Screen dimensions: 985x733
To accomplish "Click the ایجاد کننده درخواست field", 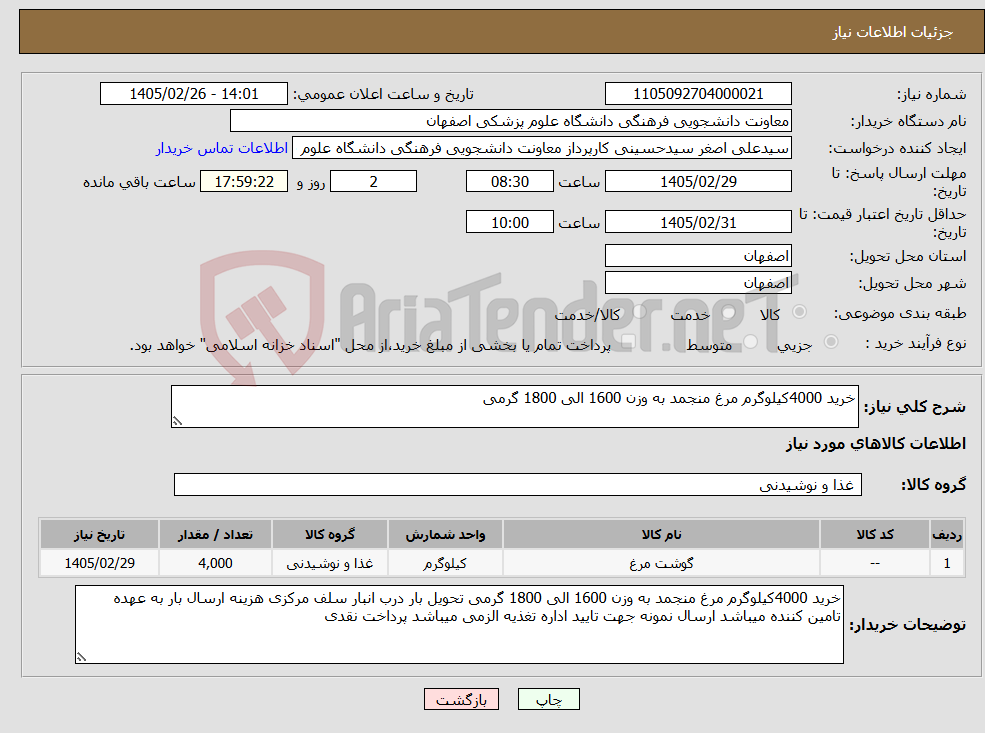I will pyautogui.click(x=541, y=148).
